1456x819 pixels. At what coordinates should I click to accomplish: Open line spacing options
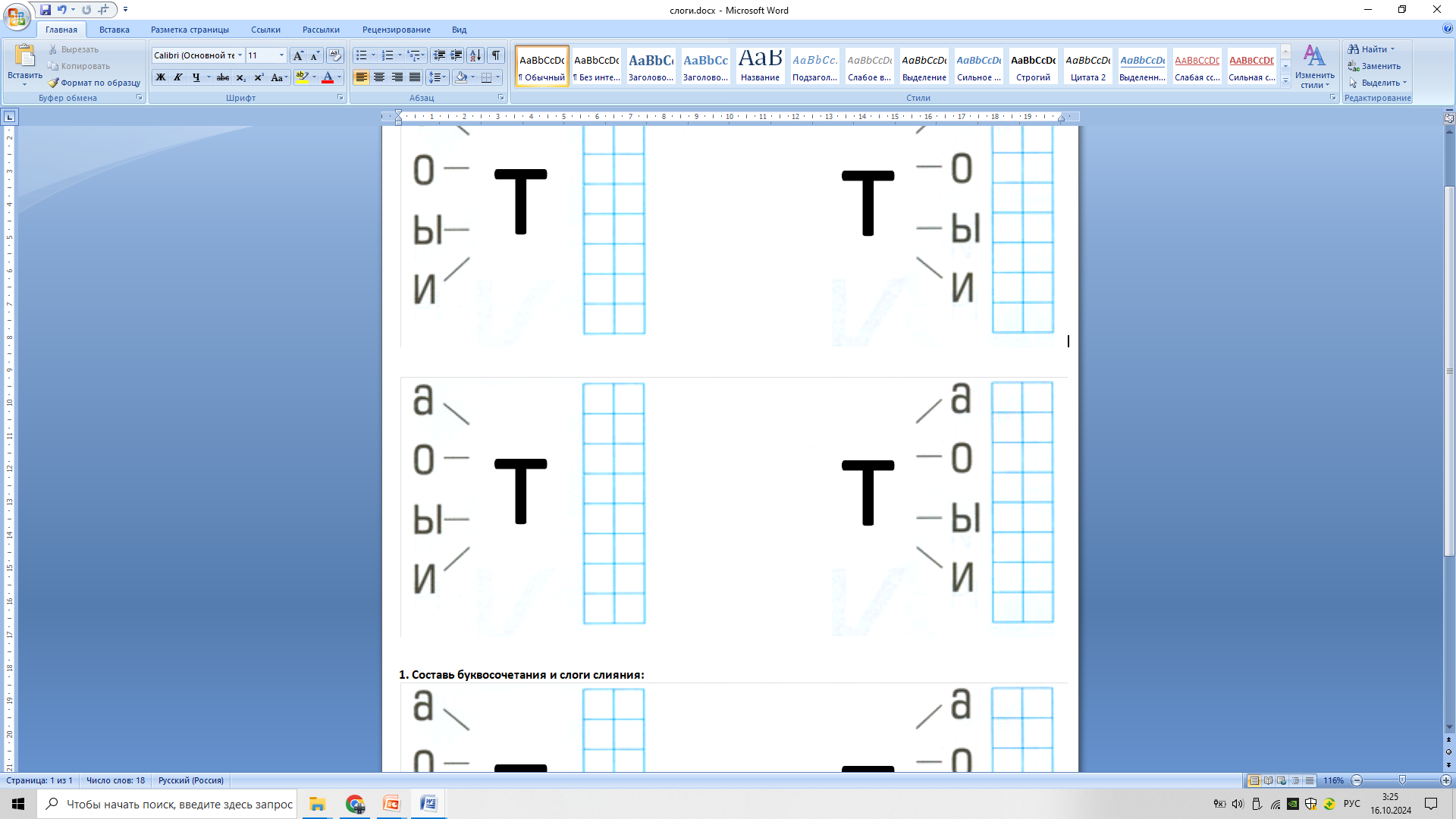click(438, 77)
